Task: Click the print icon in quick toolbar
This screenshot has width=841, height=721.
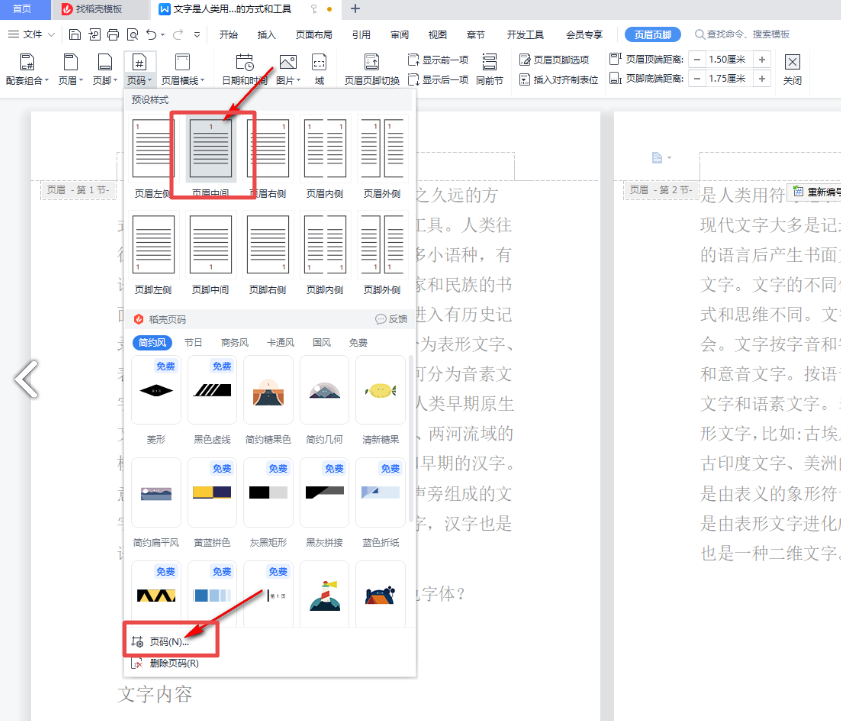Action: pyautogui.click(x=113, y=34)
